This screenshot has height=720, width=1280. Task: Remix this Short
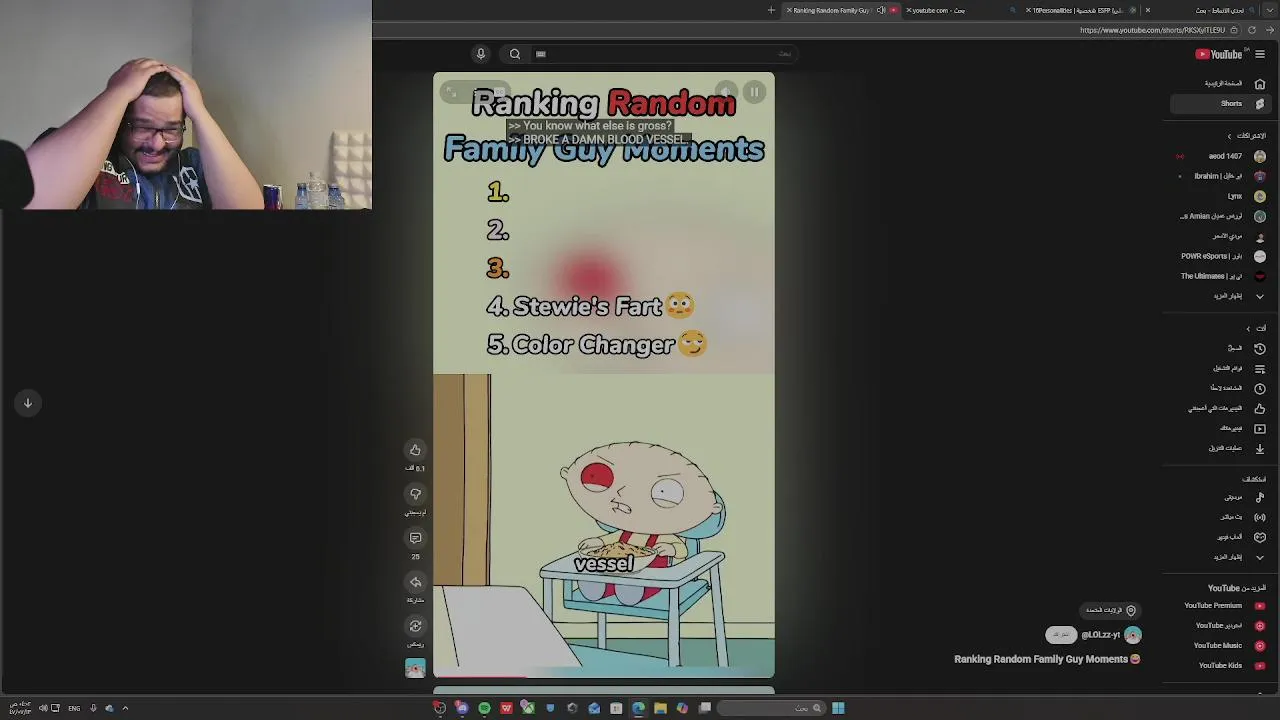pos(415,626)
